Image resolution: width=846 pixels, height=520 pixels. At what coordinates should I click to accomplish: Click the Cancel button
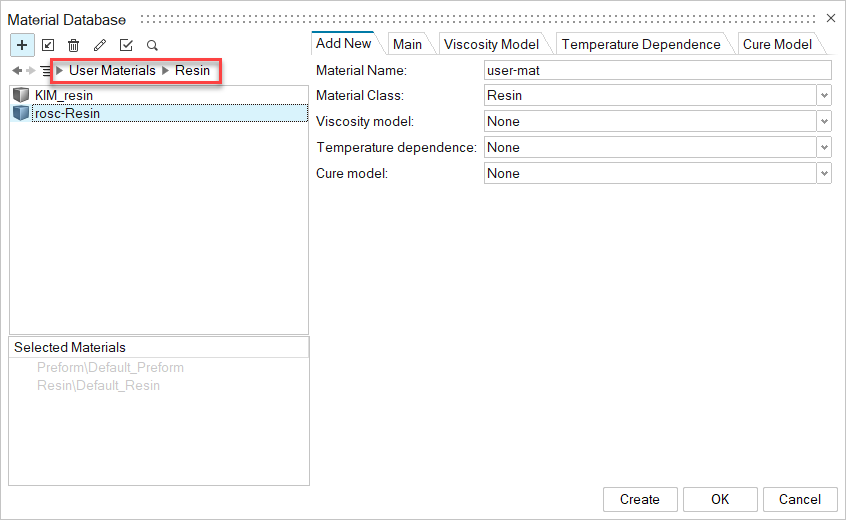[799, 499]
